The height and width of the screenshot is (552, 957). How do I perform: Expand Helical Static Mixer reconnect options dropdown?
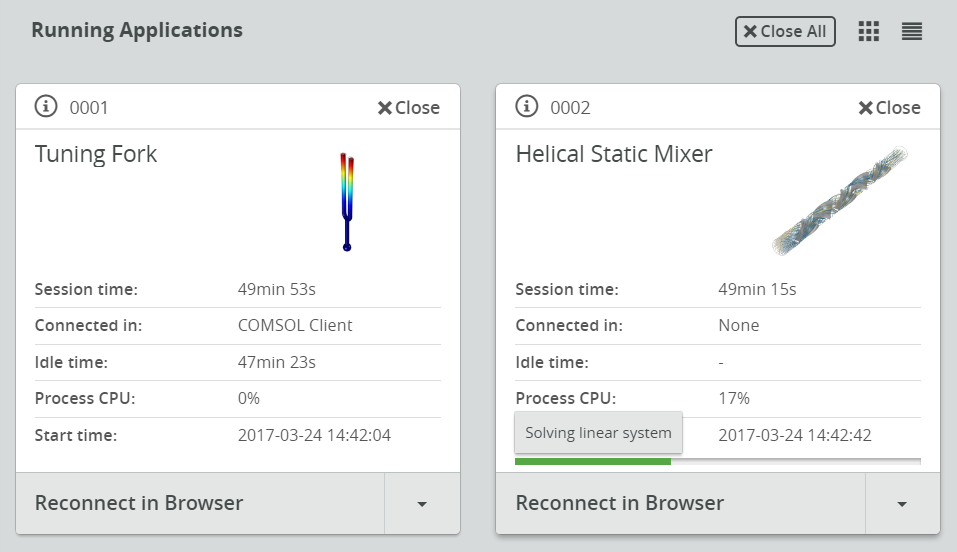pyautogui.click(x=902, y=504)
